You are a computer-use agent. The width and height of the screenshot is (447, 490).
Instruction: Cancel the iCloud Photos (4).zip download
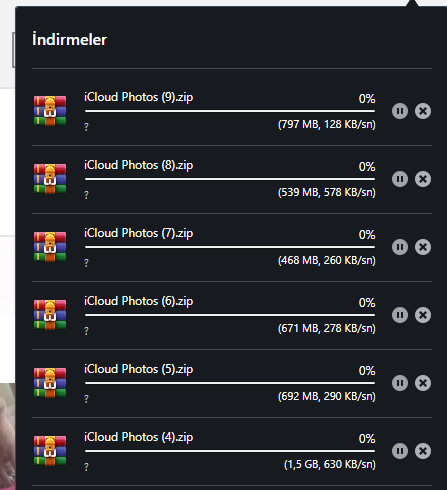(423, 451)
